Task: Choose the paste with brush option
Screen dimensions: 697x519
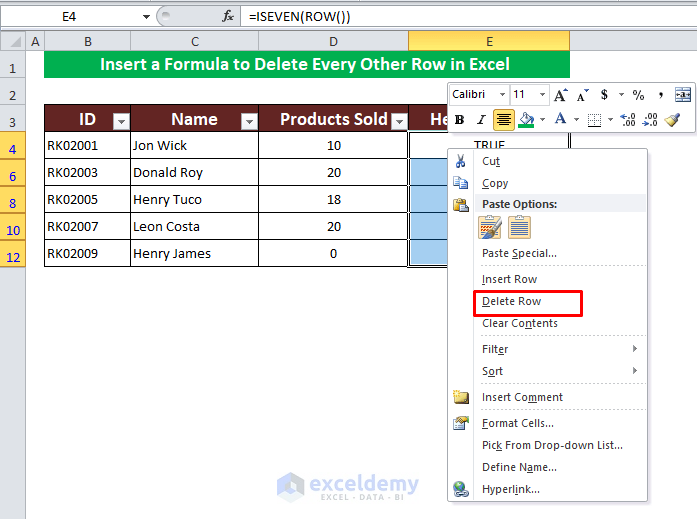Action: click(490, 227)
